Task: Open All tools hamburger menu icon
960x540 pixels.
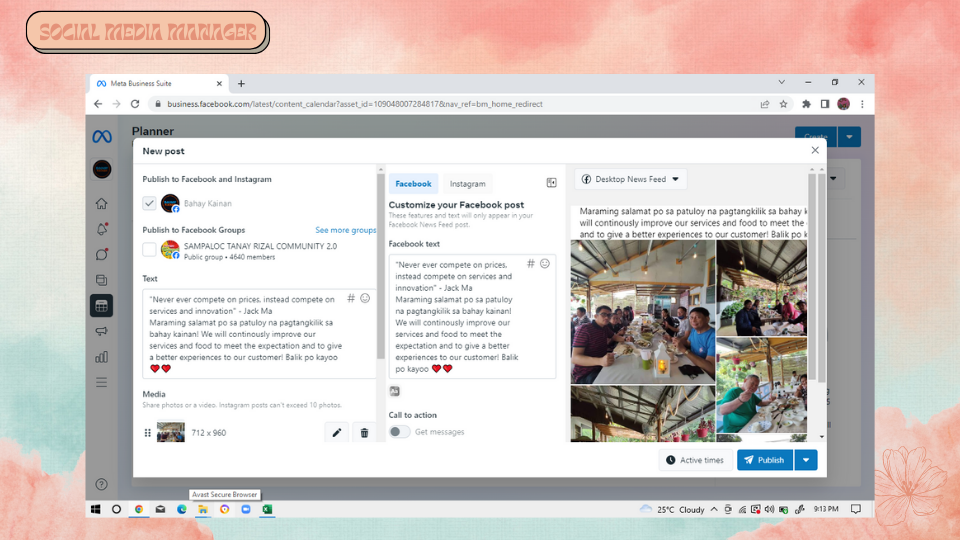Action: [102, 383]
